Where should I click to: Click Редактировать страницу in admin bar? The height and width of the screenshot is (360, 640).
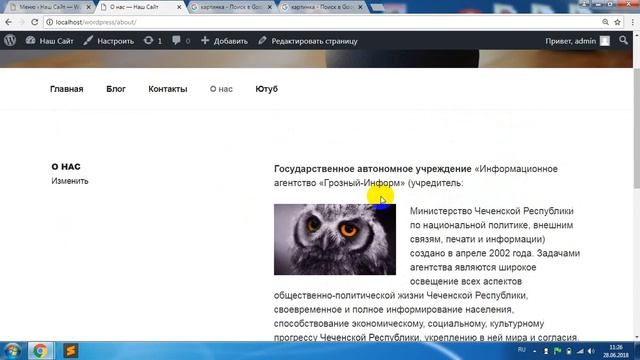point(308,41)
